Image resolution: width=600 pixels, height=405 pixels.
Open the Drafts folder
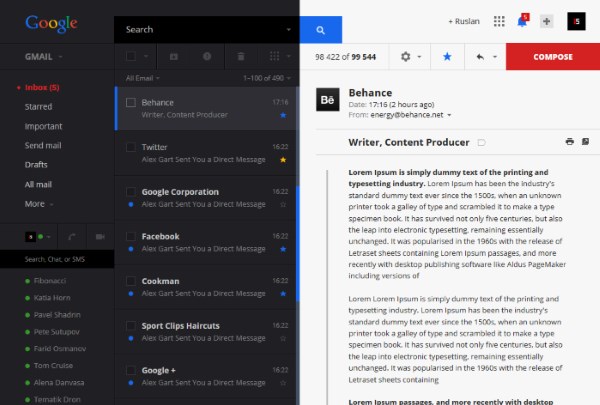click(x=36, y=165)
